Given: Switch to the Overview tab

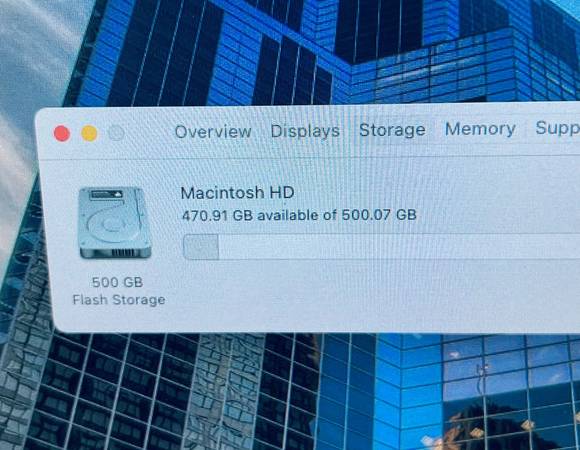Looking at the screenshot, I should [x=213, y=132].
